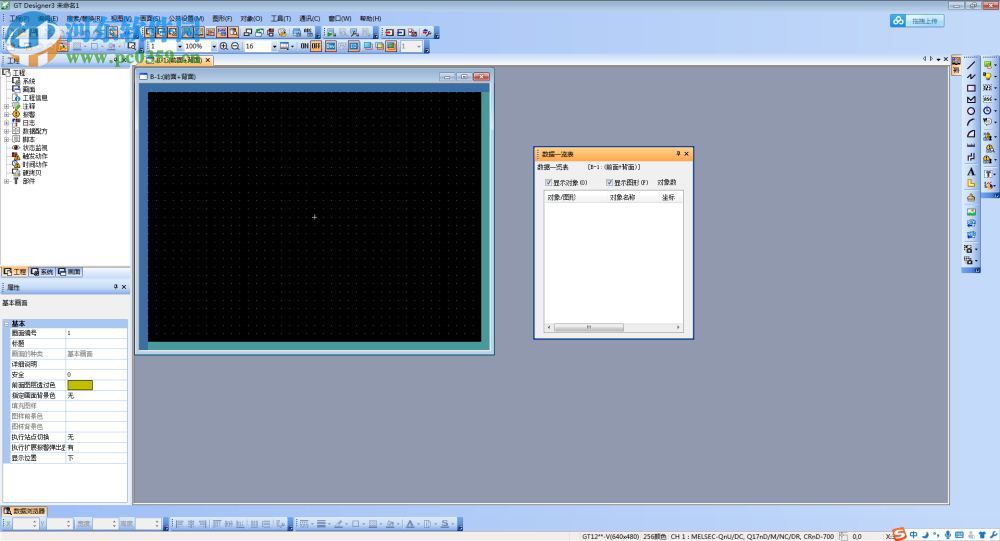Viewport: 1000px width, 541px height.
Task: Toggle the 显示图形 checkbox in data list
Action: 609,182
